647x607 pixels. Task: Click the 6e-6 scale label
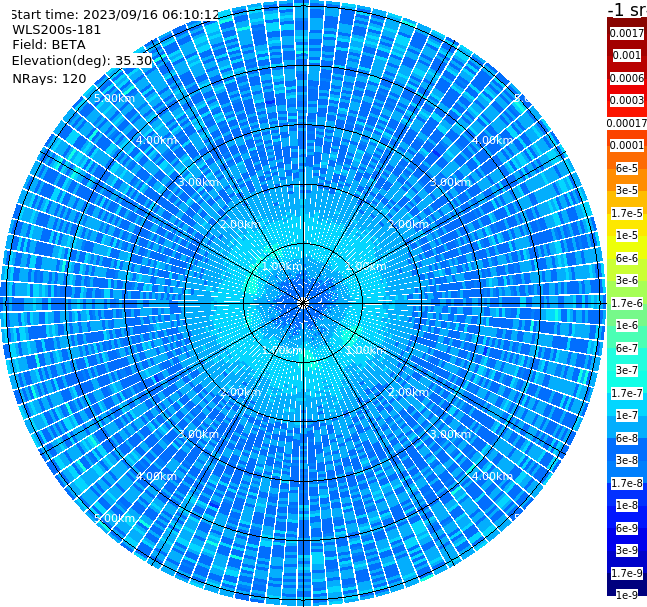point(627,258)
